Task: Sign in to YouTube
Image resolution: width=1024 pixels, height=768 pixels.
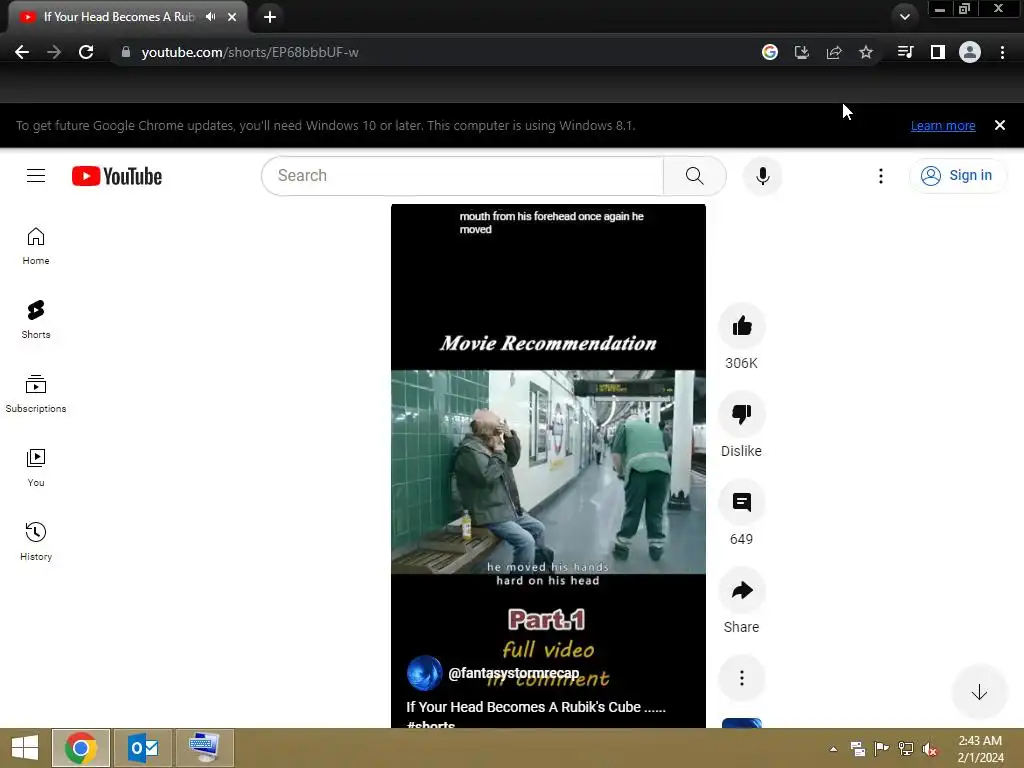Action: click(957, 176)
